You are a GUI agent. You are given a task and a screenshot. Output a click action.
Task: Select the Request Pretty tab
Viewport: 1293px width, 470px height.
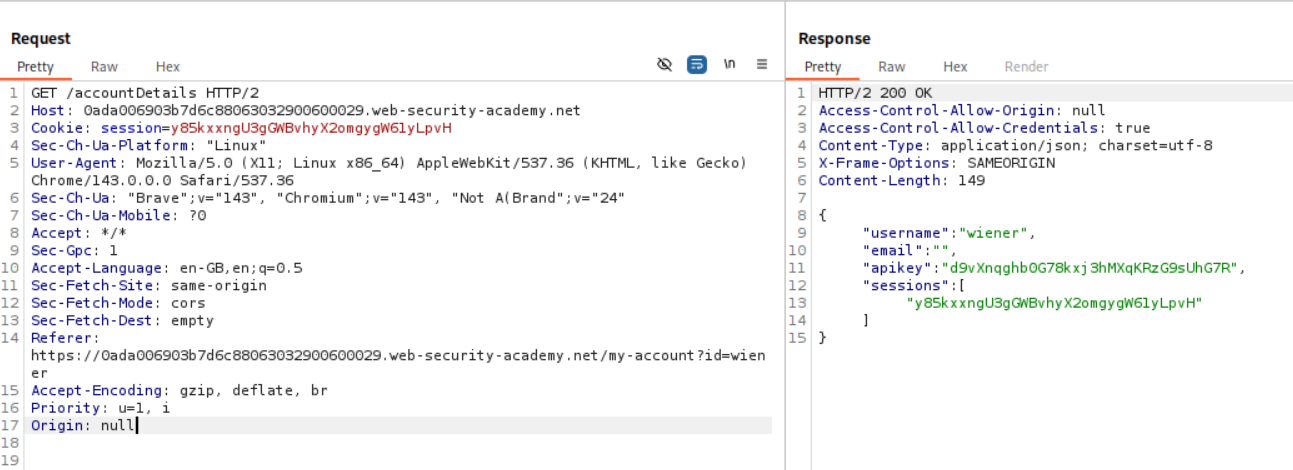pos(35,67)
